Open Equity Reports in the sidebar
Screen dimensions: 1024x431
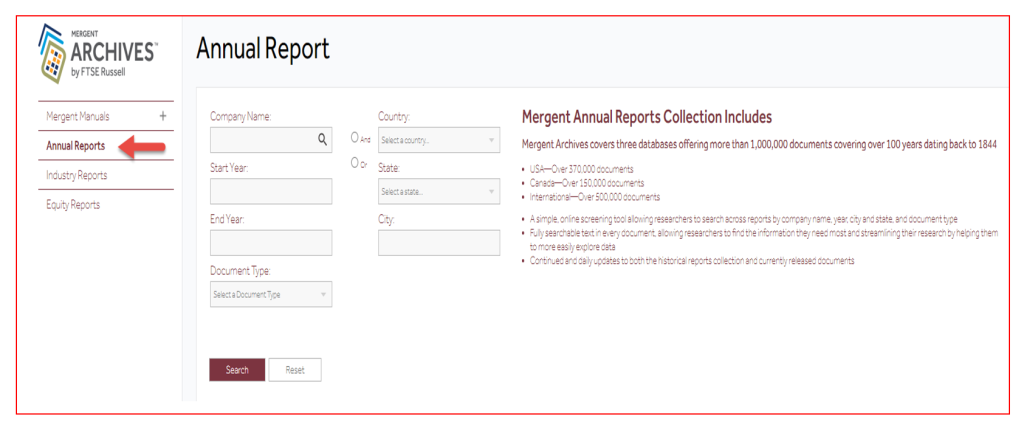click(73, 205)
